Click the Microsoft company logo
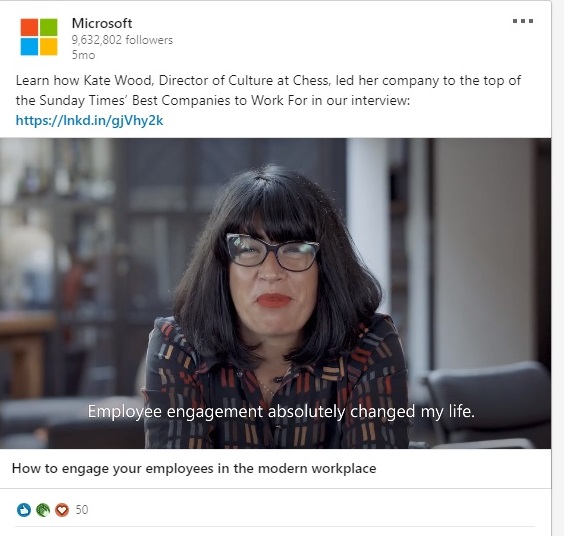Image resolution: width=564 pixels, height=536 pixels. pyautogui.click(x=39, y=37)
